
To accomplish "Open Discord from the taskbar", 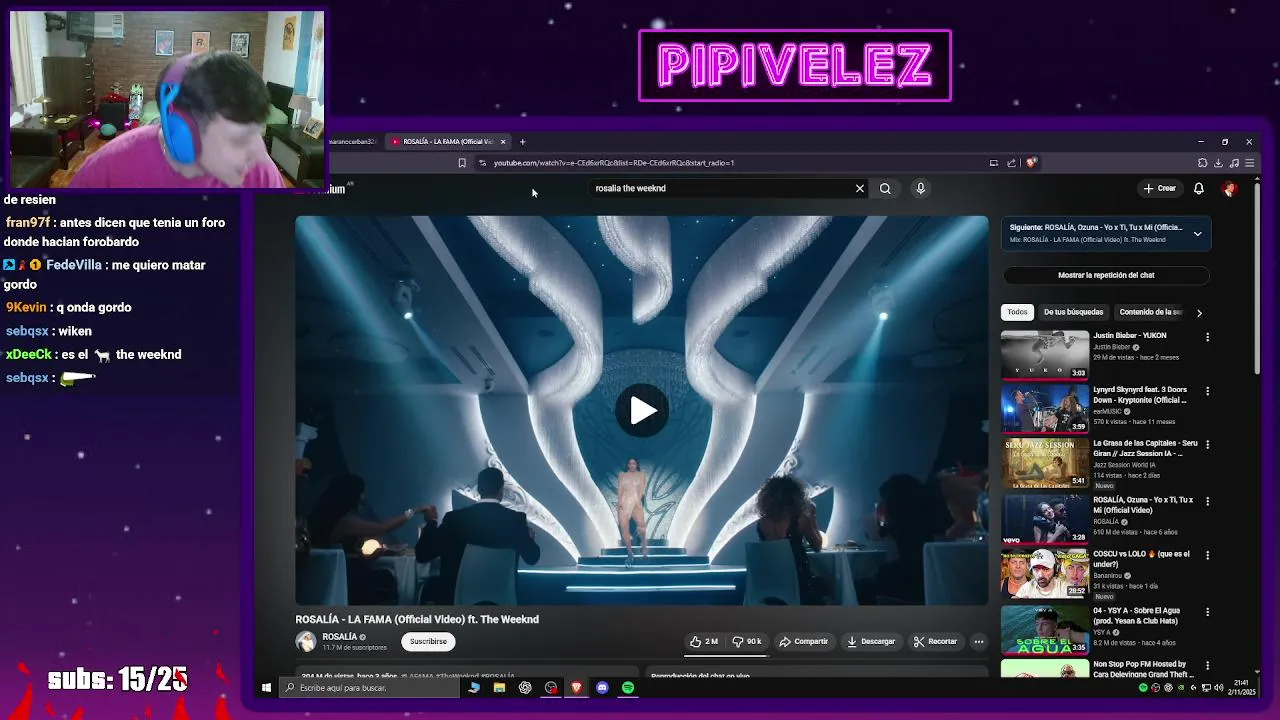I will 602,688.
